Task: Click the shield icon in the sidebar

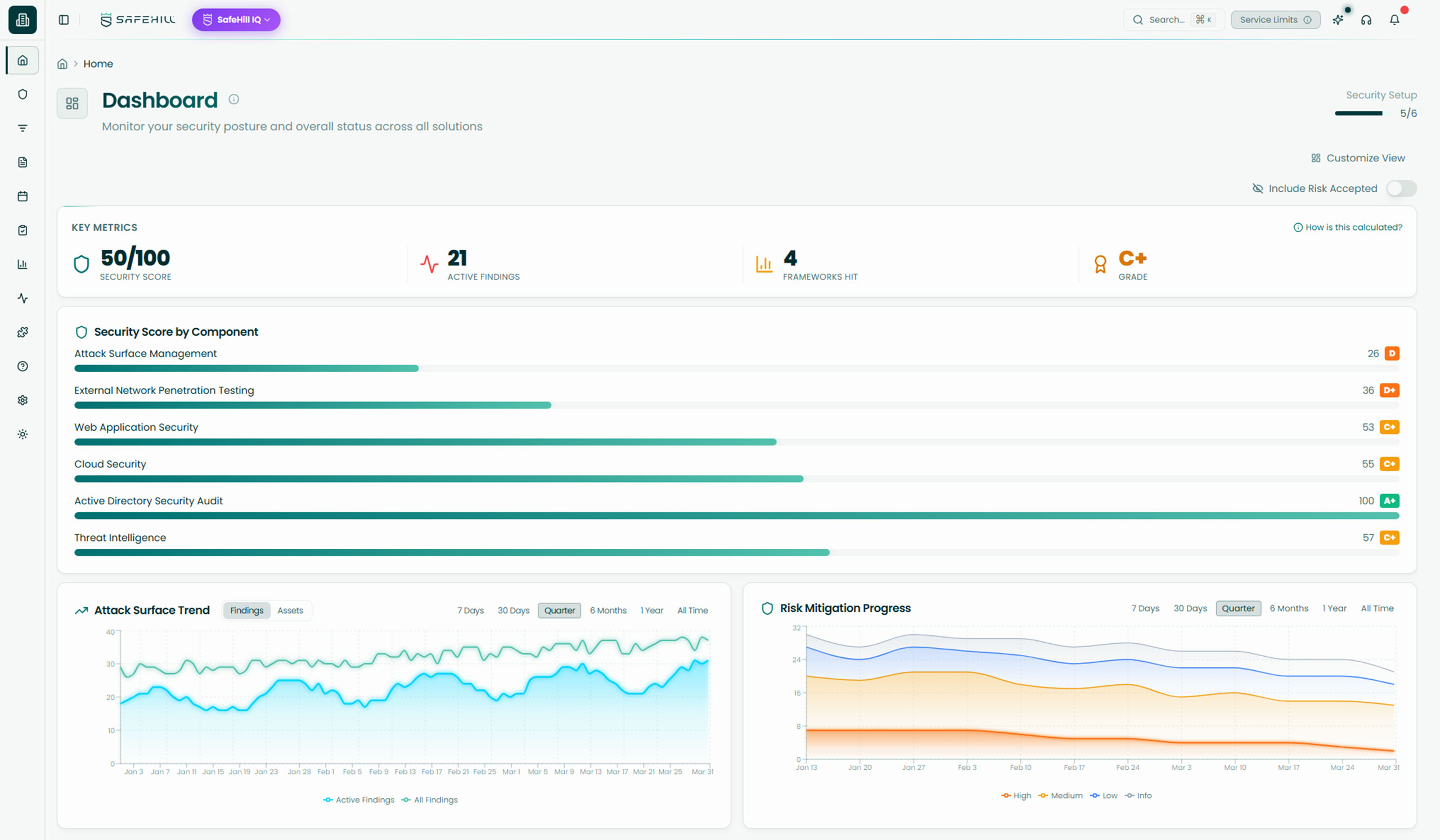Action: click(x=22, y=94)
